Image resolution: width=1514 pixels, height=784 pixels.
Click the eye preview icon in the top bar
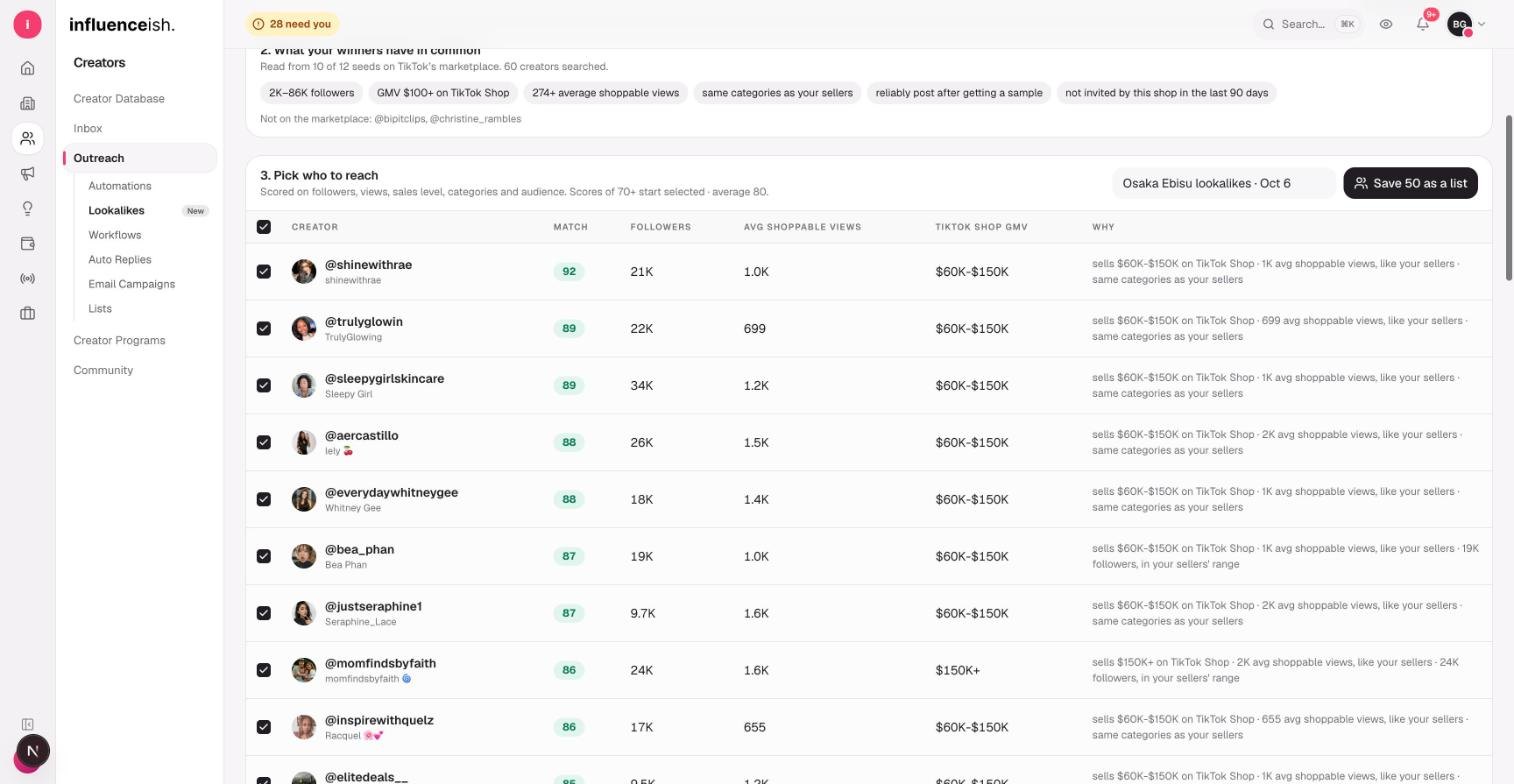click(x=1386, y=24)
